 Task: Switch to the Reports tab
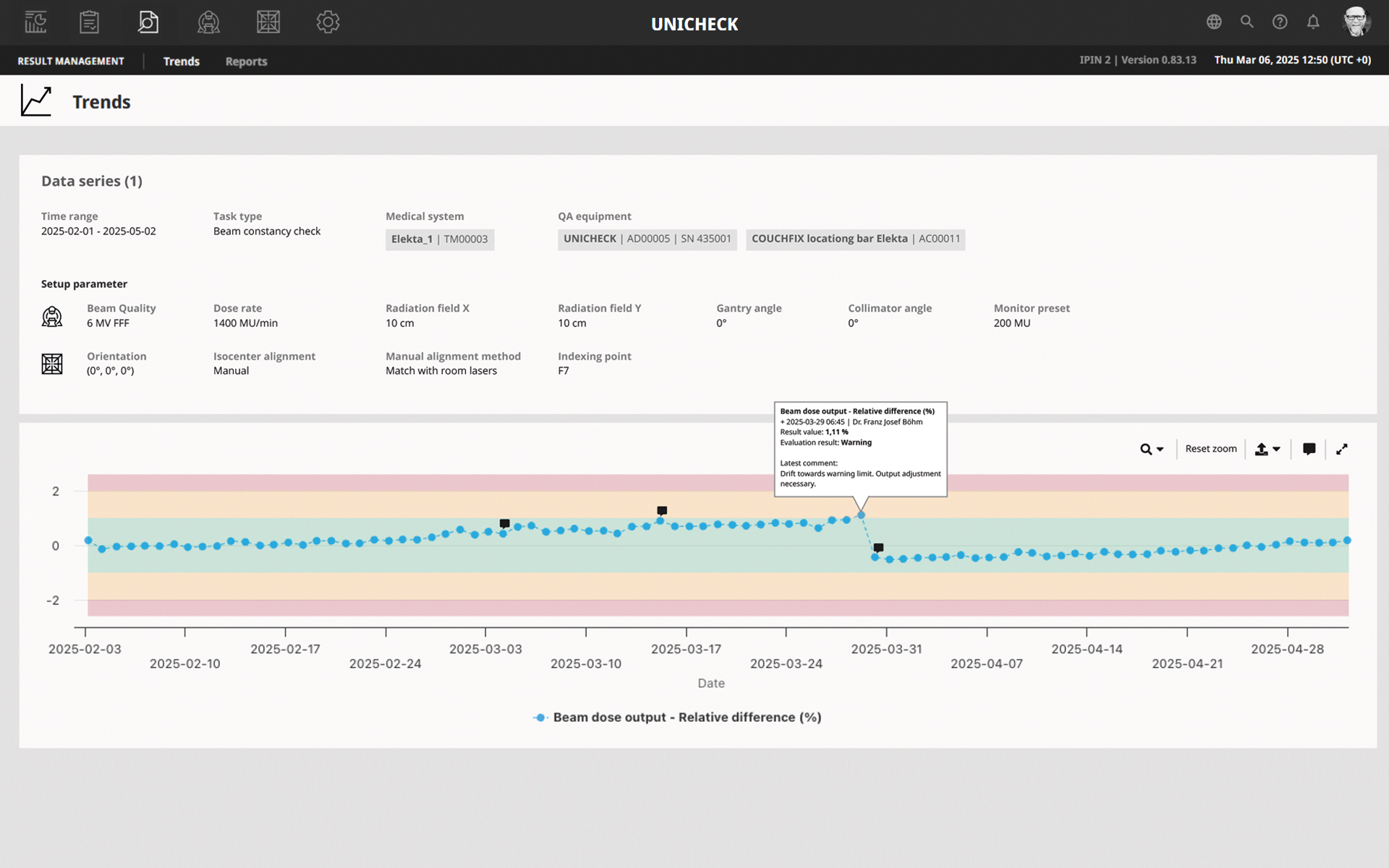click(x=246, y=61)
